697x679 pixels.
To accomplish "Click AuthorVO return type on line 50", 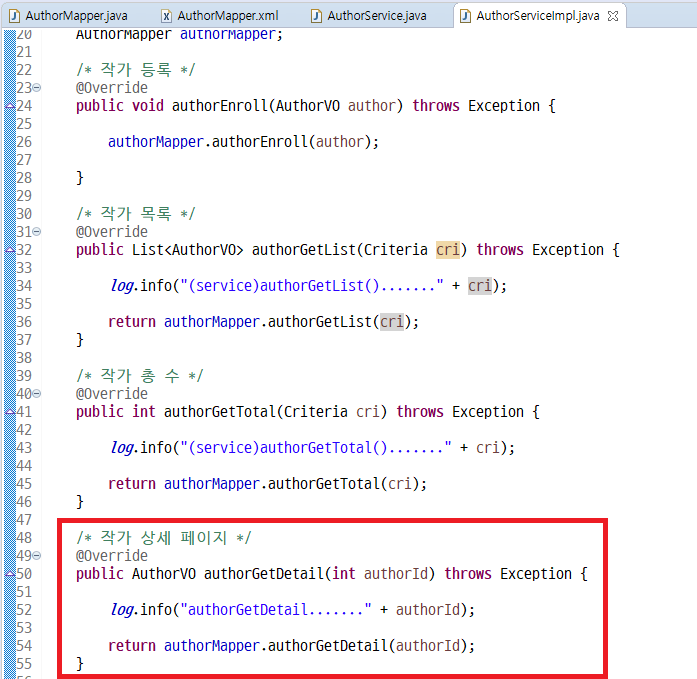I will (164, 574).
